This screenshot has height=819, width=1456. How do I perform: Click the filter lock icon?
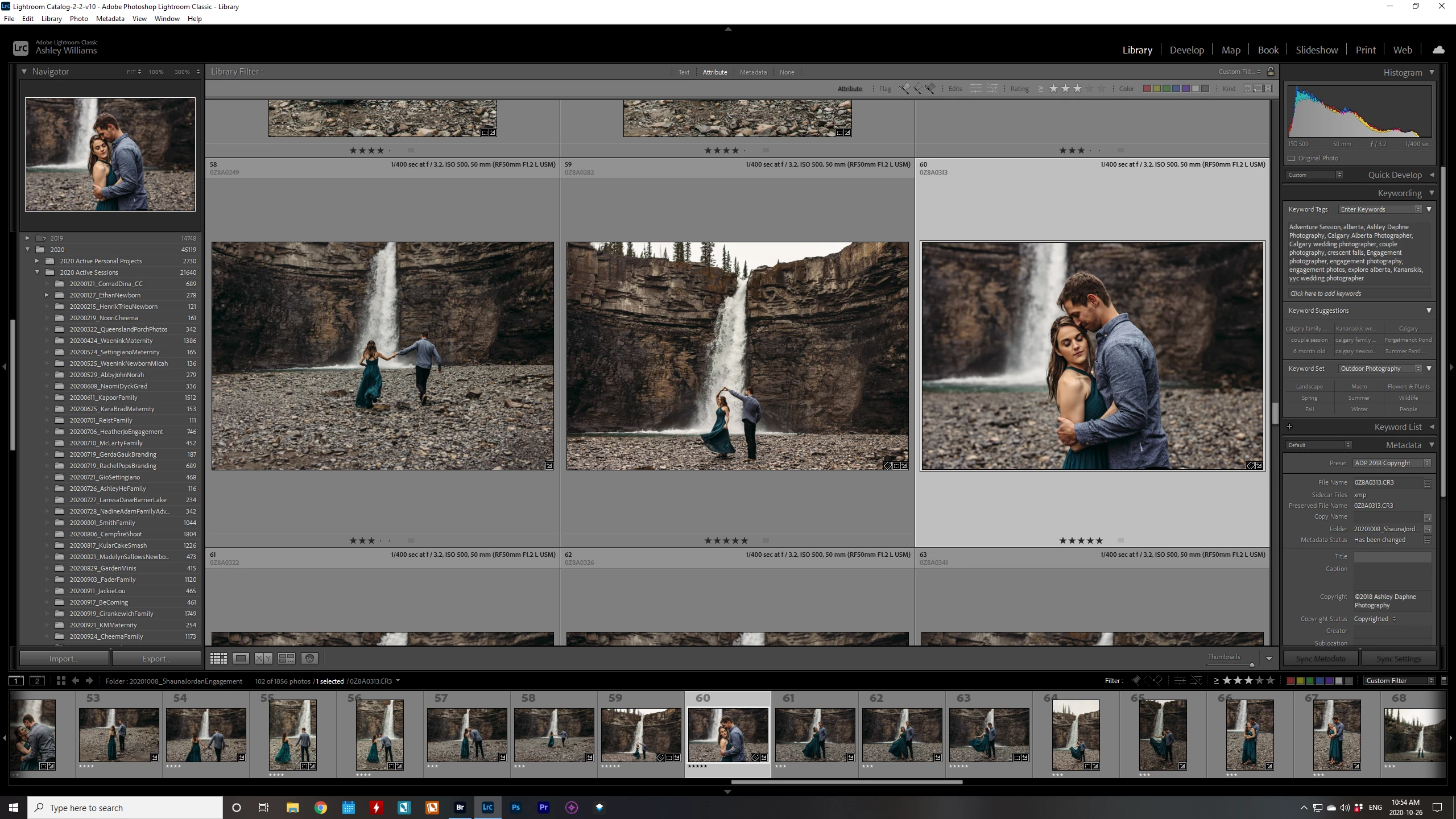tap(1271, 71)
